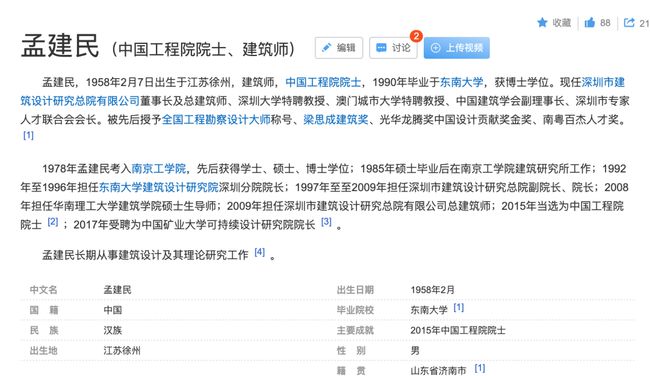This screenshot has height=376, width=650.
Task: Click reference [1] beside 山东省济南市
Action: (x=480, y=368)
